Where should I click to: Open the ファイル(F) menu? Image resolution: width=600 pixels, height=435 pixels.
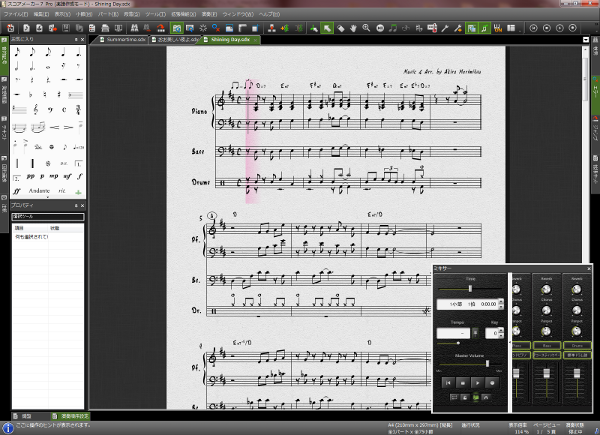(x=16, y=16)
